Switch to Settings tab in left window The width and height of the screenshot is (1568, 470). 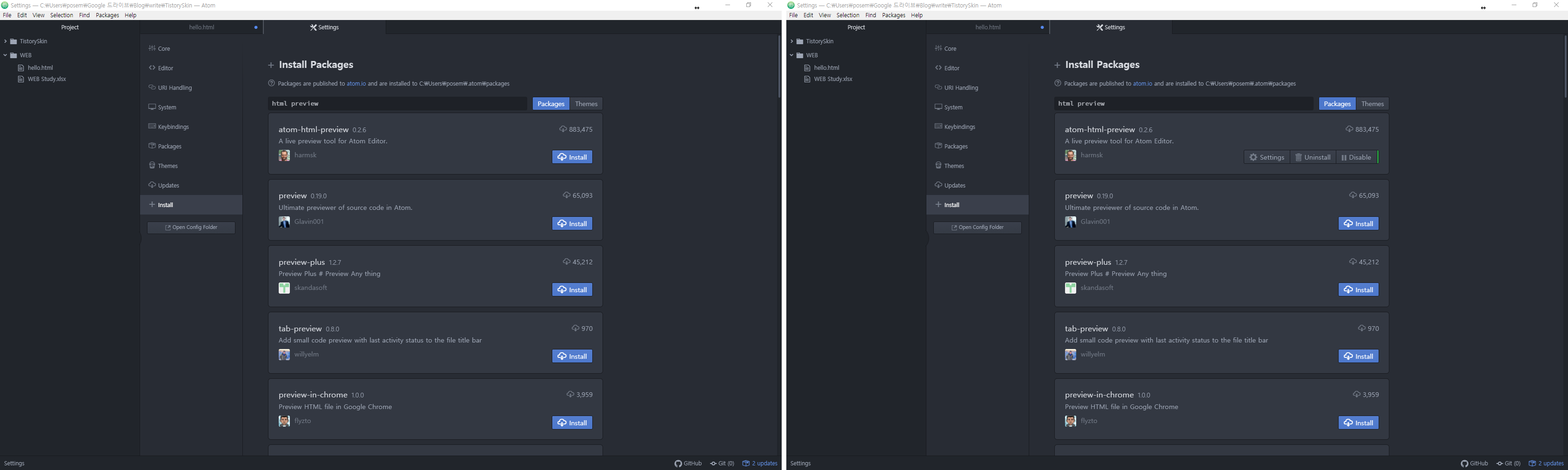pyautogui.click(x=324, y=27)
